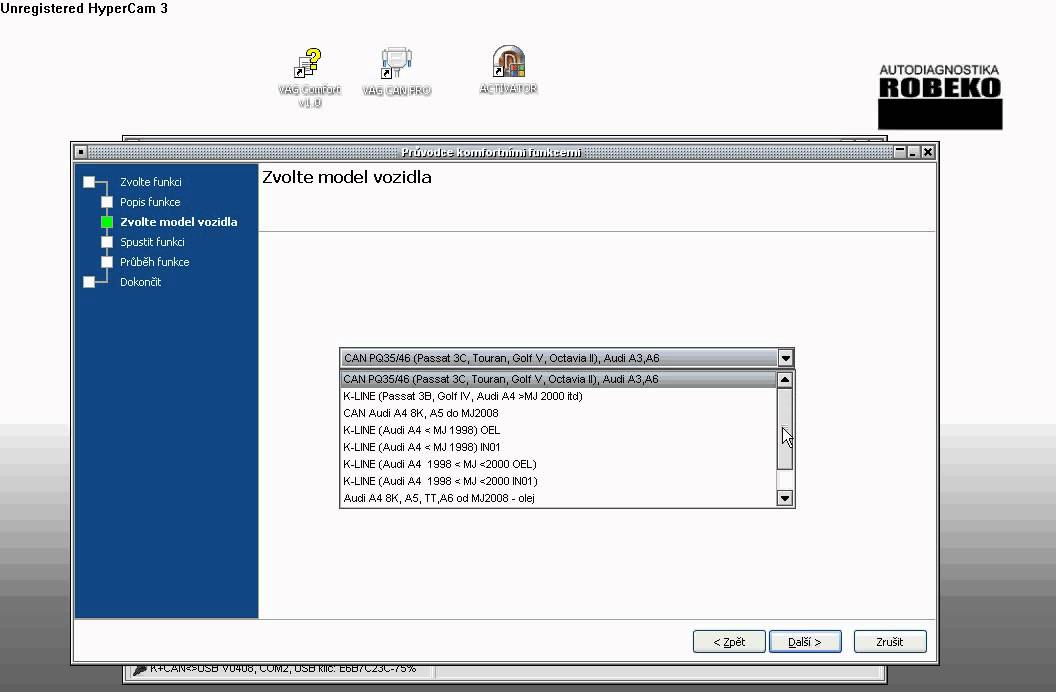
Task: Go back with the Zpět button
Action: tap(729, 642)
